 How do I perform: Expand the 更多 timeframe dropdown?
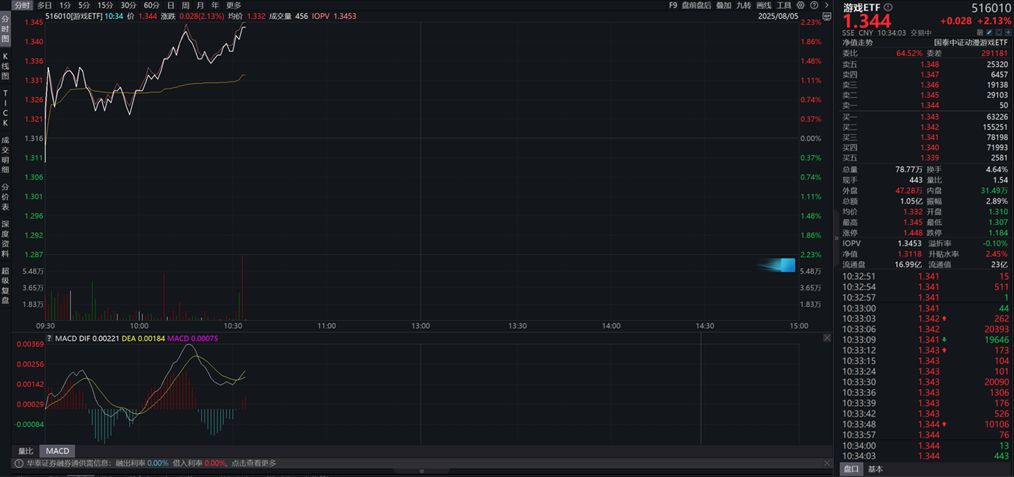click(x=234, y=5)
